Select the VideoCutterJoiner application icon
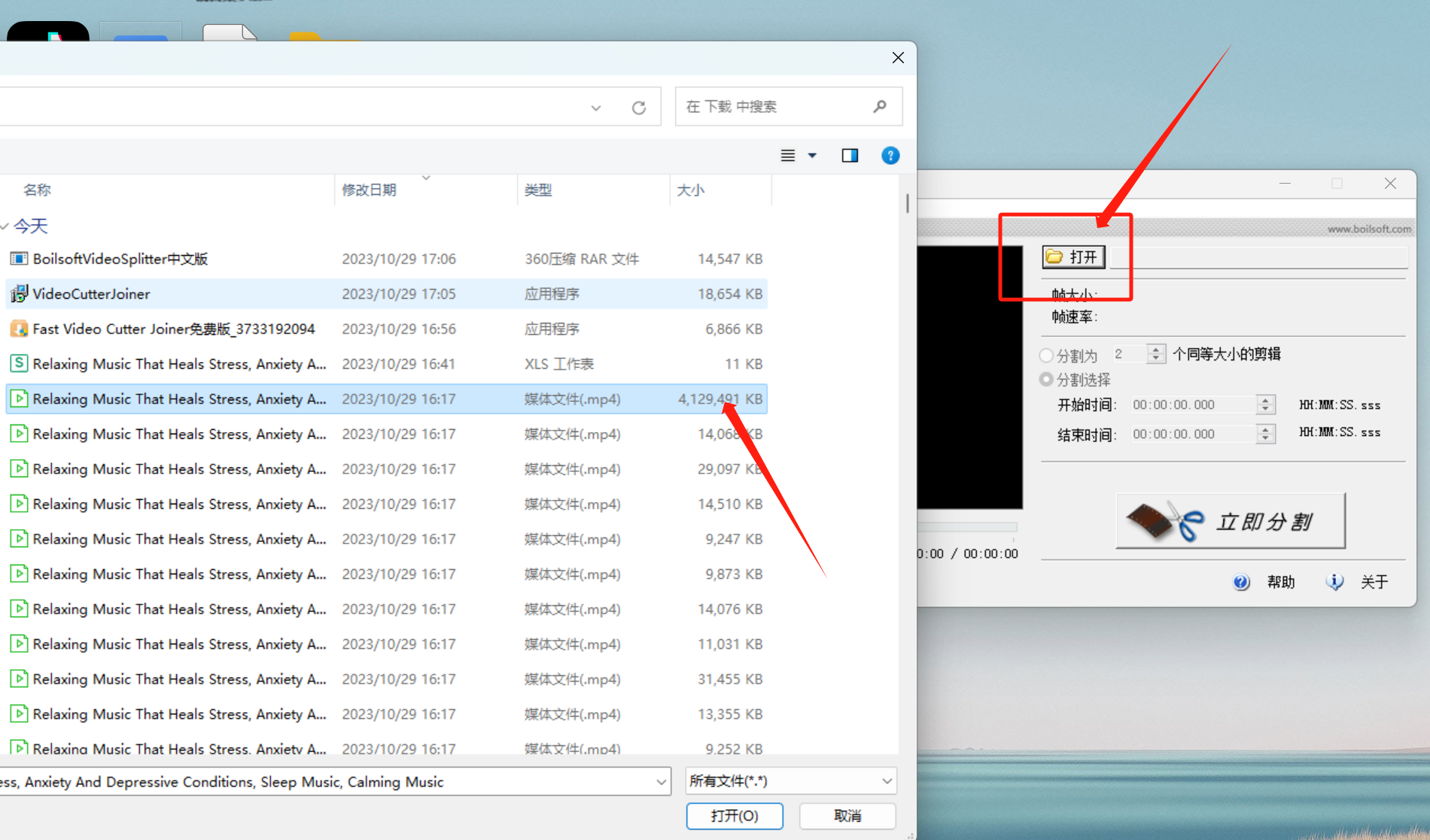The image size is (1430, 840). pos(19,294)
